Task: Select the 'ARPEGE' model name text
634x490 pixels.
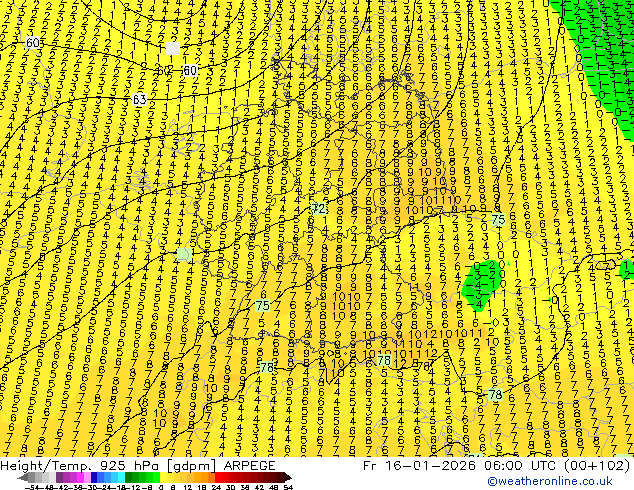Action: [x=249, y=466]
